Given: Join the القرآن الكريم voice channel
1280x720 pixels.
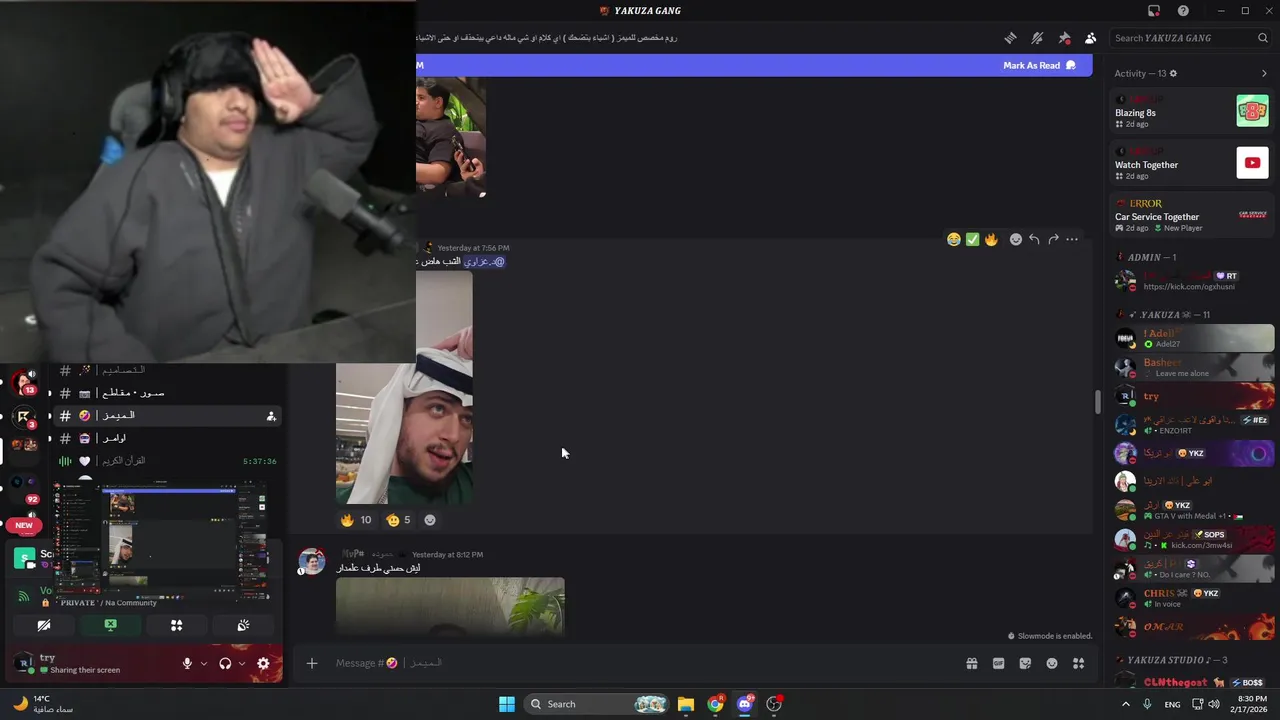Looking at the screenshot, I should point(168,461).
